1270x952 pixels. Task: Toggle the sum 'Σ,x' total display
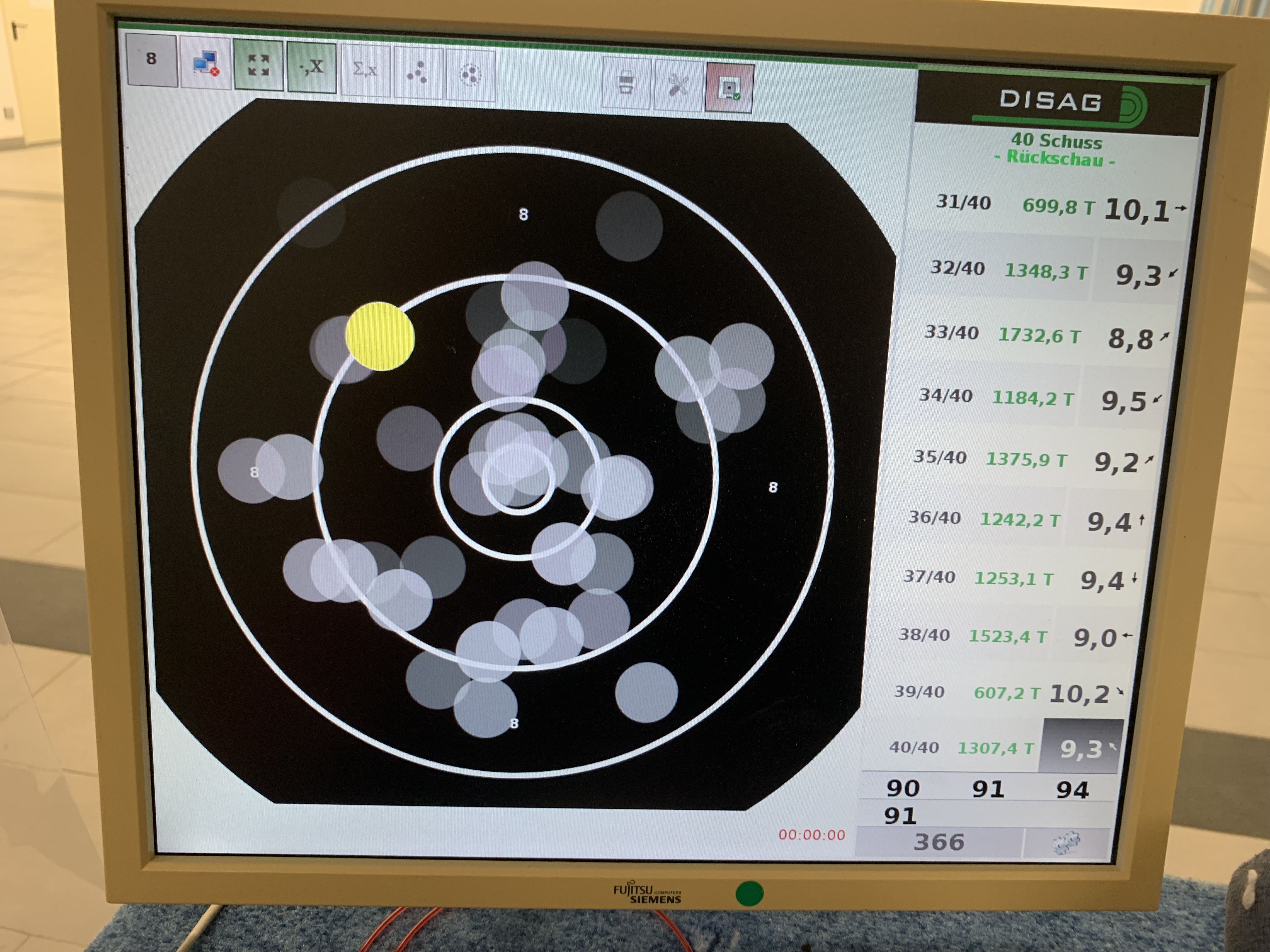(365, 70)
